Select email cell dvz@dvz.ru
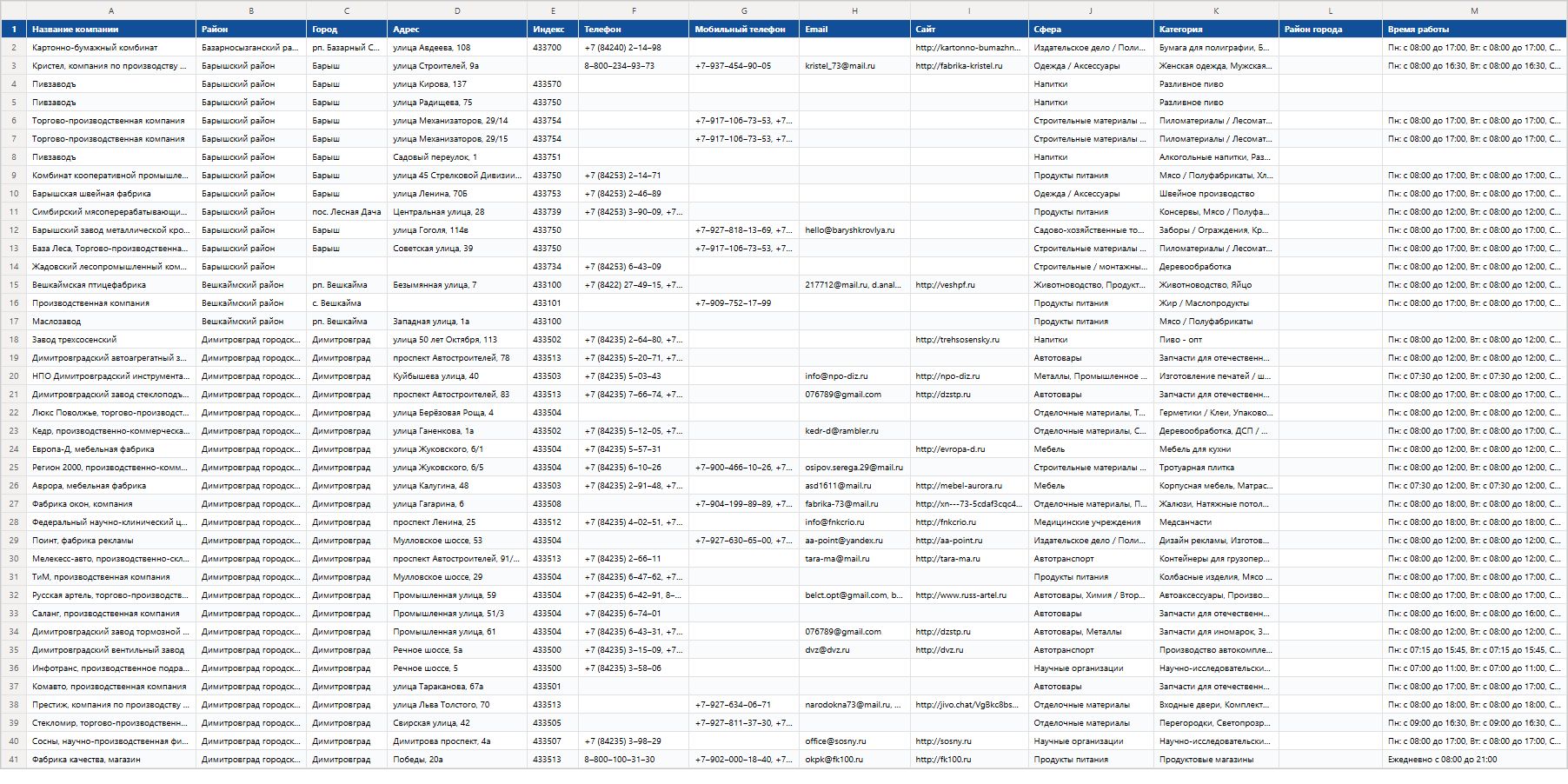Image resolution: width=1568 pixels, height=784 pixels. point(855,650)
